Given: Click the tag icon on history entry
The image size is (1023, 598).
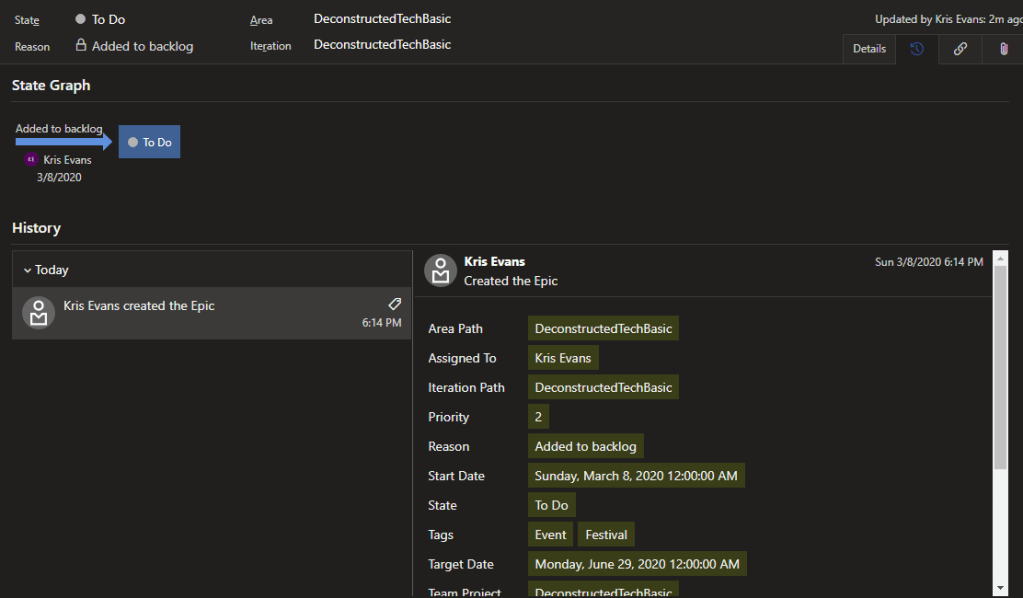Looking at the screenshot, I should [394, 304].
